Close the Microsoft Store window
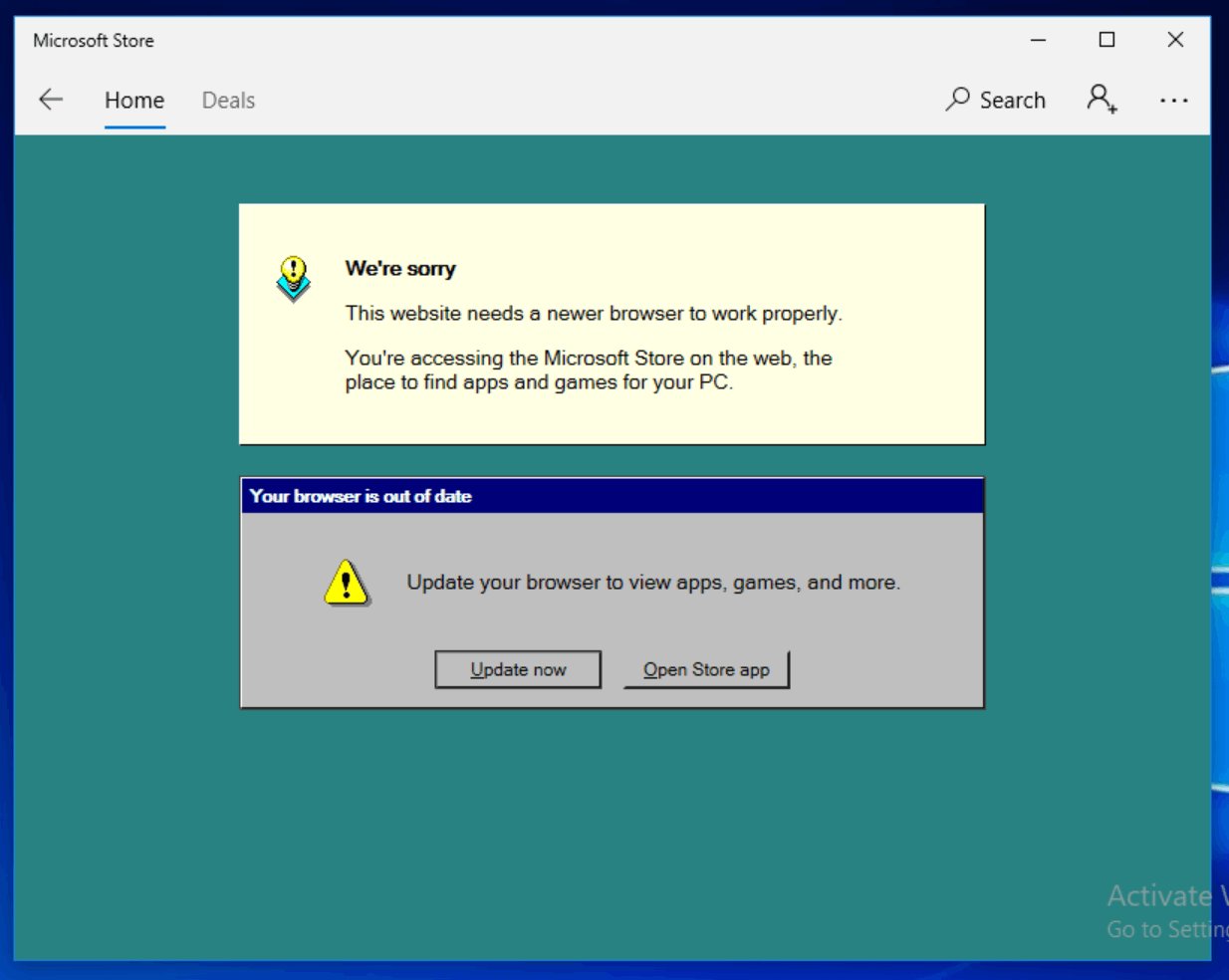The image size is (1229, 980). (x=1175, y=40)
